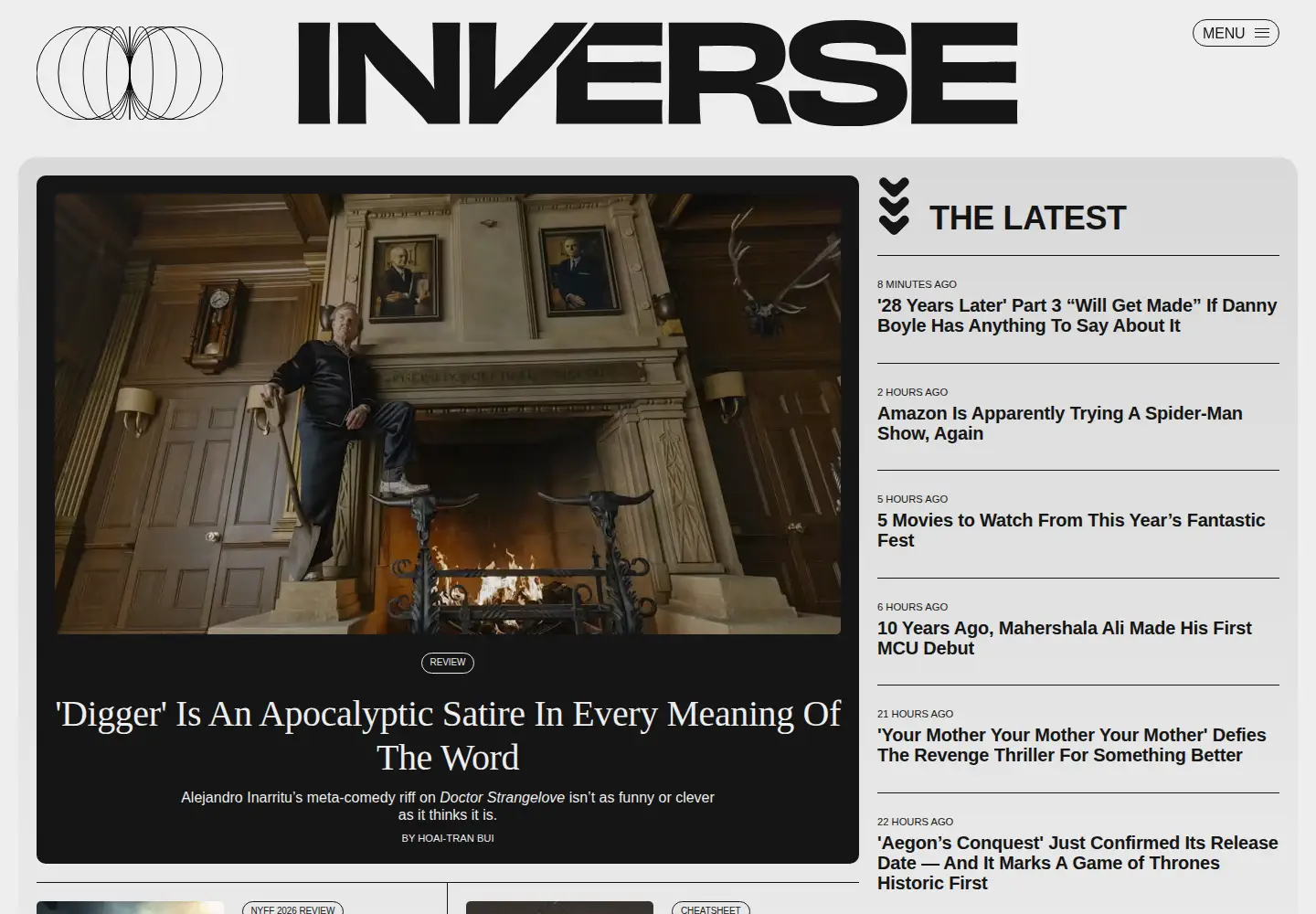Click the CHEATSHEET tag
This screenshot has width=1316, height=914.
click(710, 909)
